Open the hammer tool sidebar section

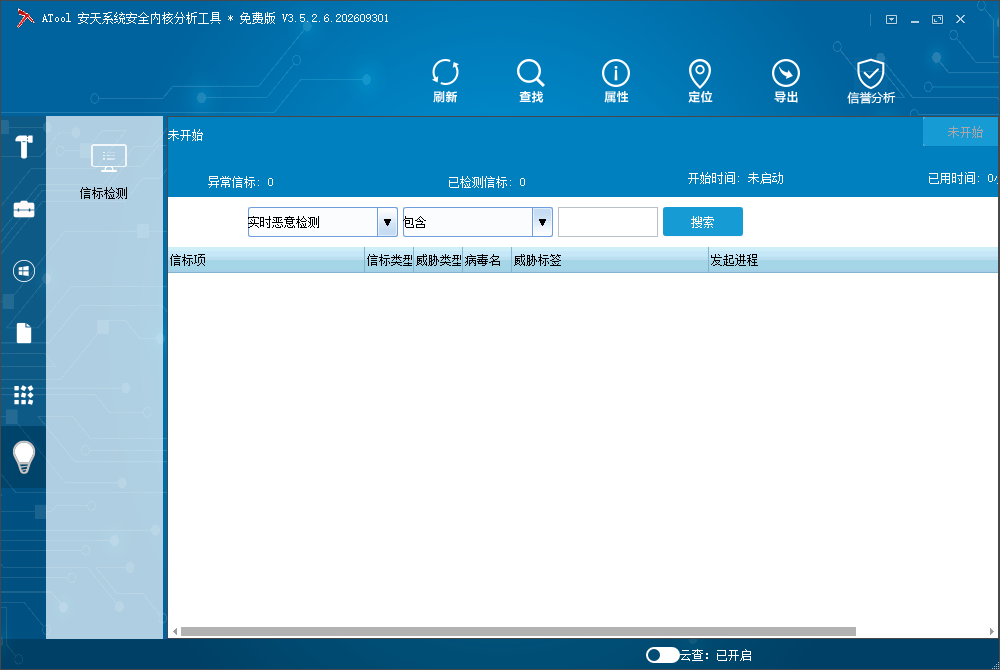24,147
